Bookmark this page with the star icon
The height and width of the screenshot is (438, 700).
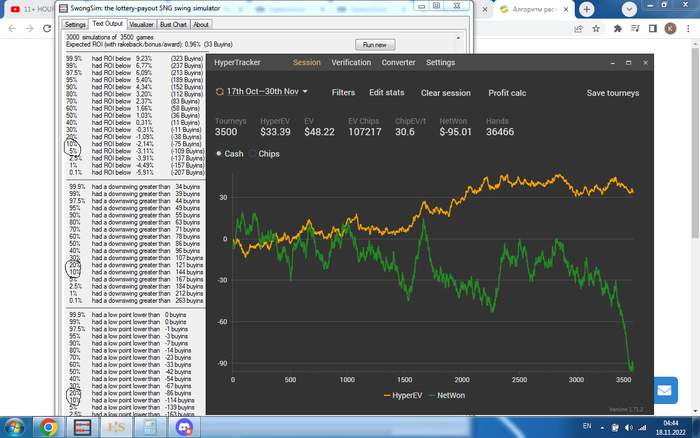tap(596, 29)
